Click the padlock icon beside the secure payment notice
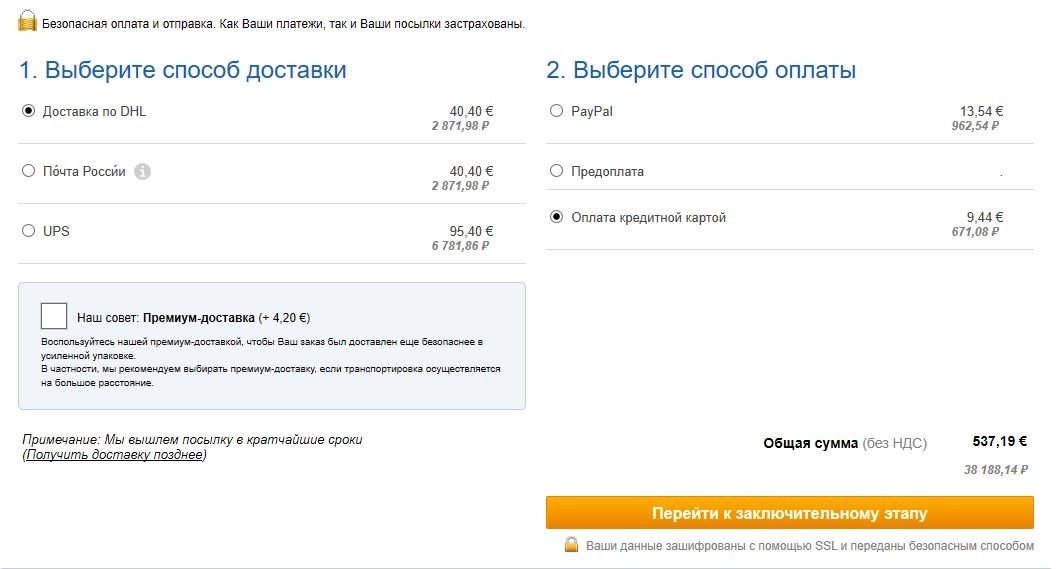Image resolution: width=1063 pixels, height=569 pixels. click(27, 20)
